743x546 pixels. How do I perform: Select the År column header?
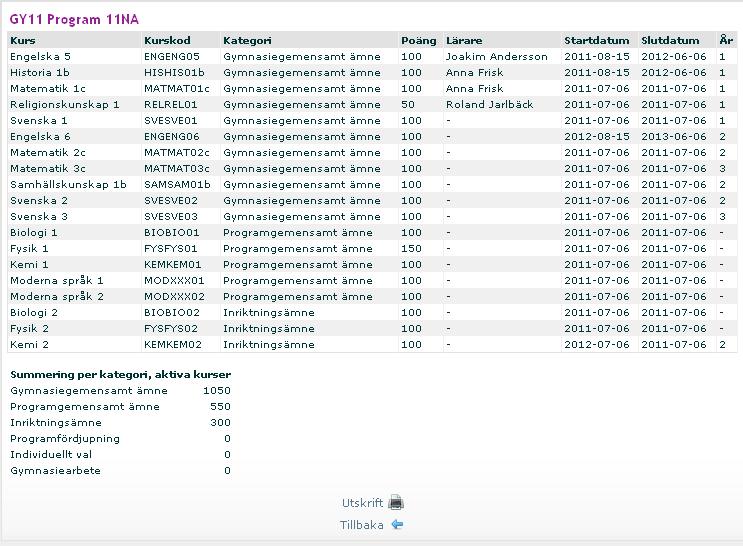(726, 40)
